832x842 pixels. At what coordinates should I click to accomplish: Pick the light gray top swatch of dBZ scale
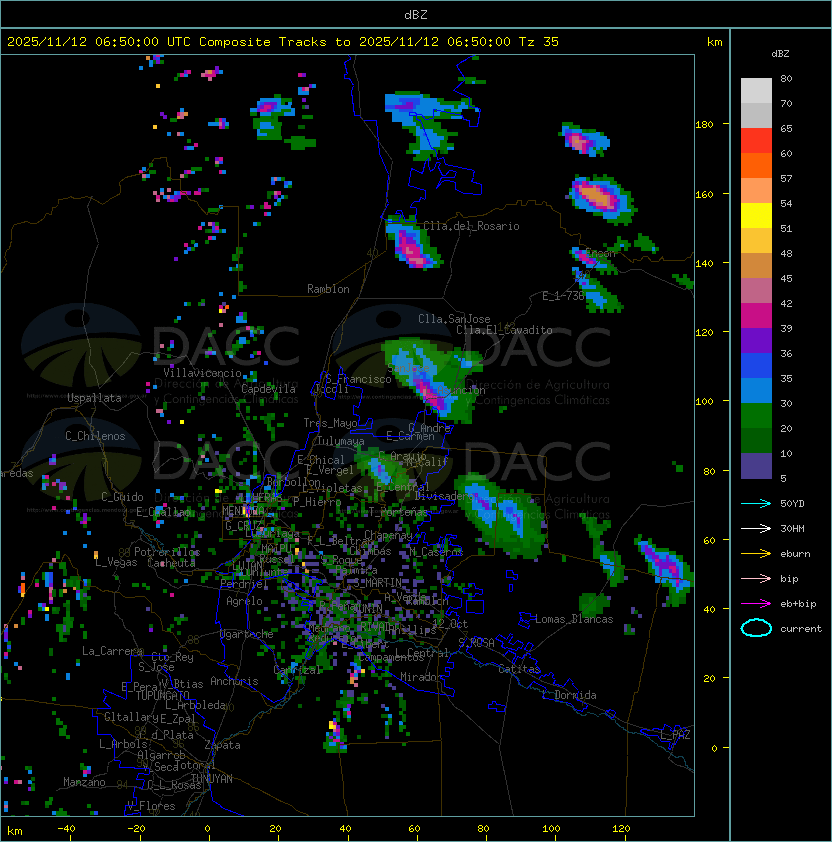pyautogui.click(x=756, y=91)
